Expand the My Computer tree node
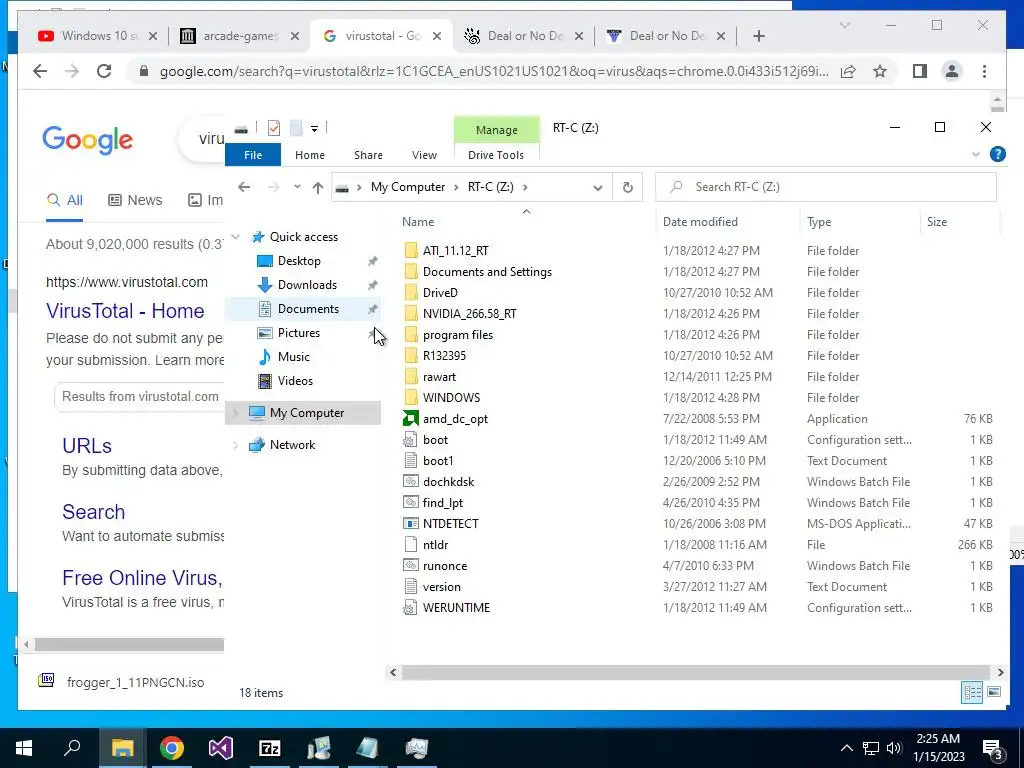 click(x=236, y=413)
